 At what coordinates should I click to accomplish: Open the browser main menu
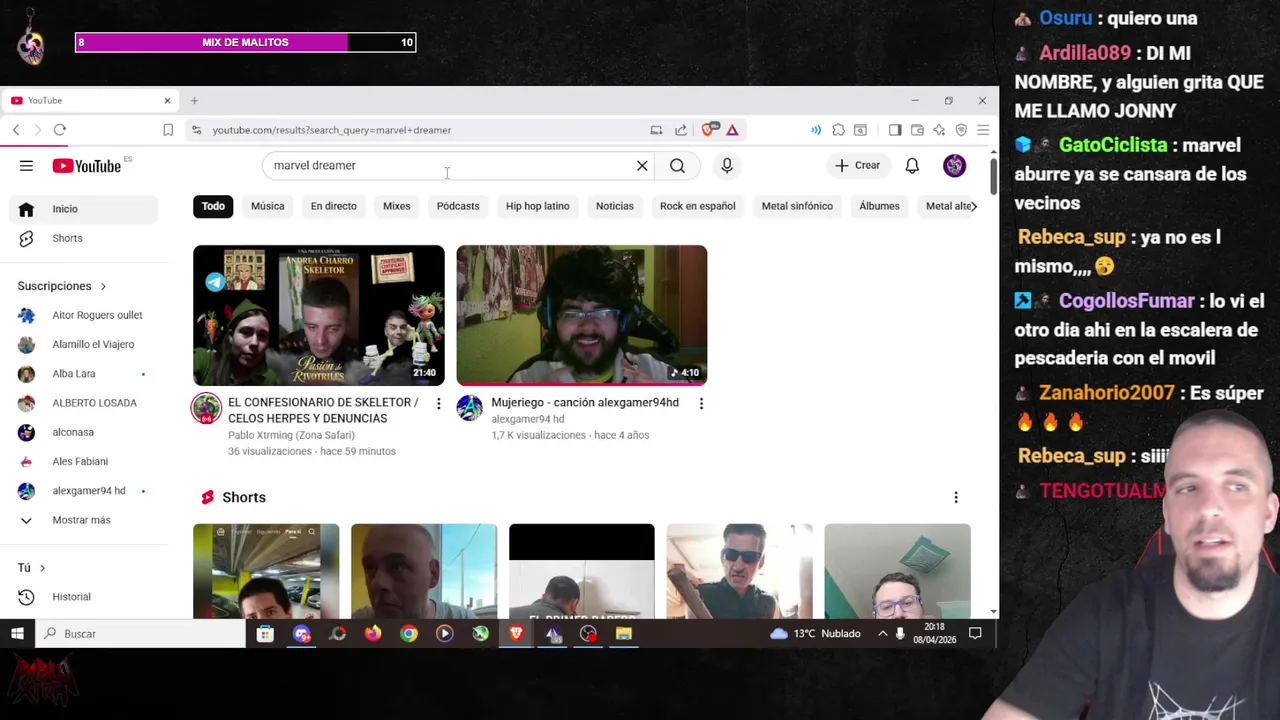(x=983, y=130)
